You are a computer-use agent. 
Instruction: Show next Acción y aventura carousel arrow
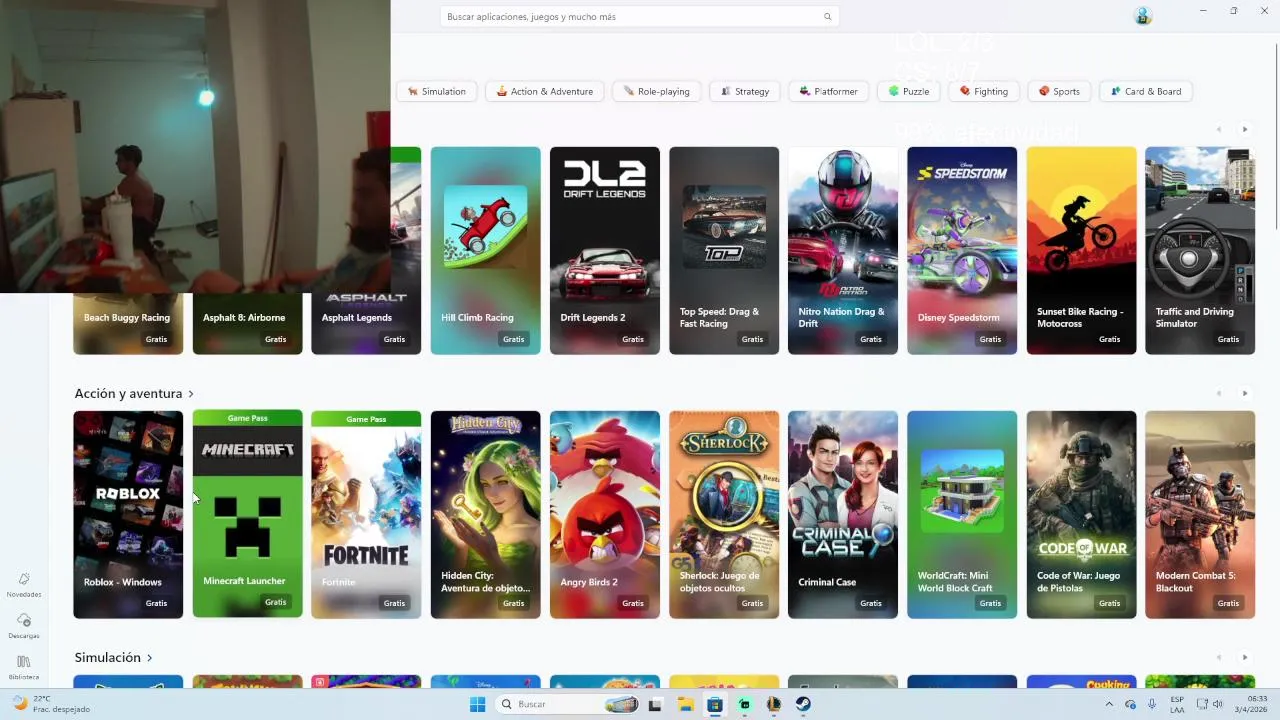coord(1245,393)
